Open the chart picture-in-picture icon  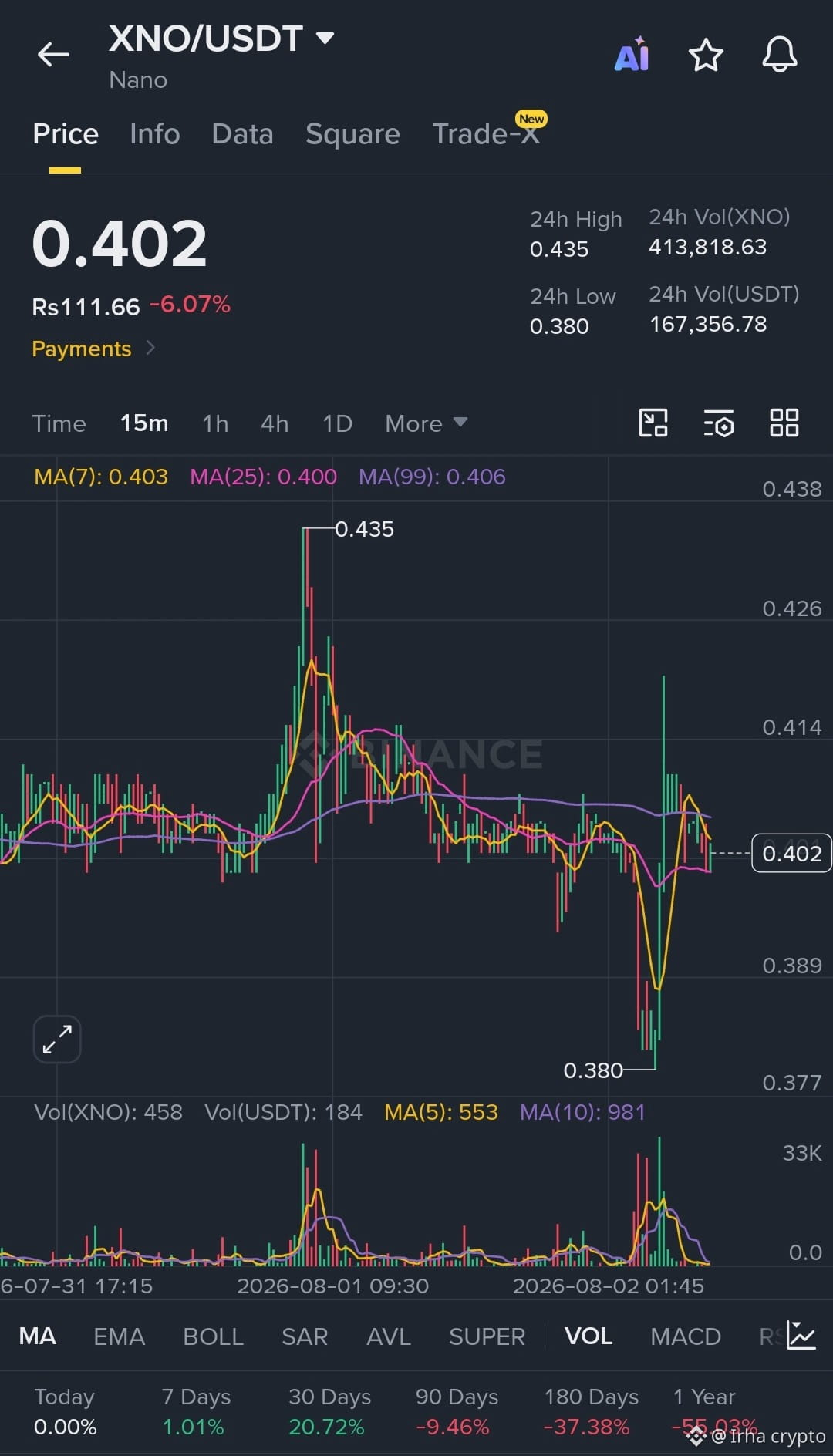coord(653,423)
